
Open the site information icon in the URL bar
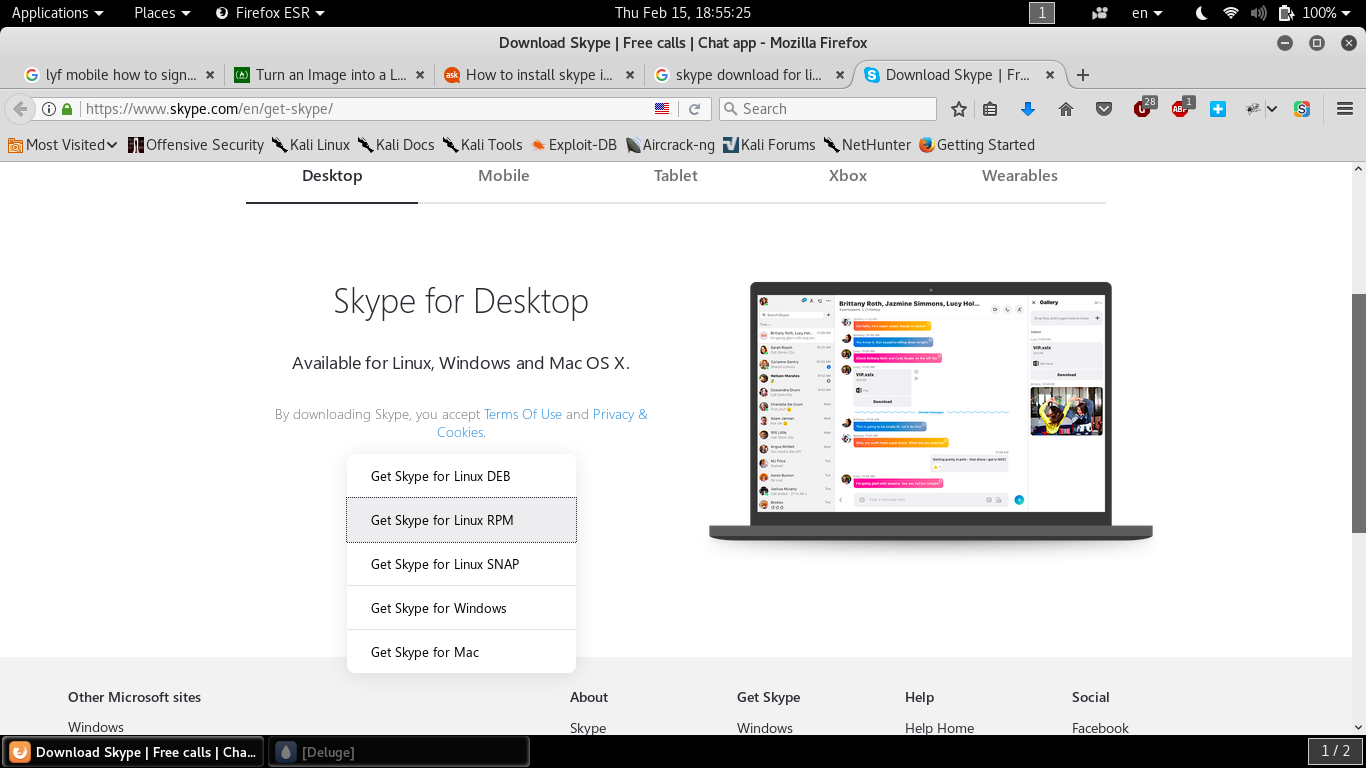tap(49, 109)
